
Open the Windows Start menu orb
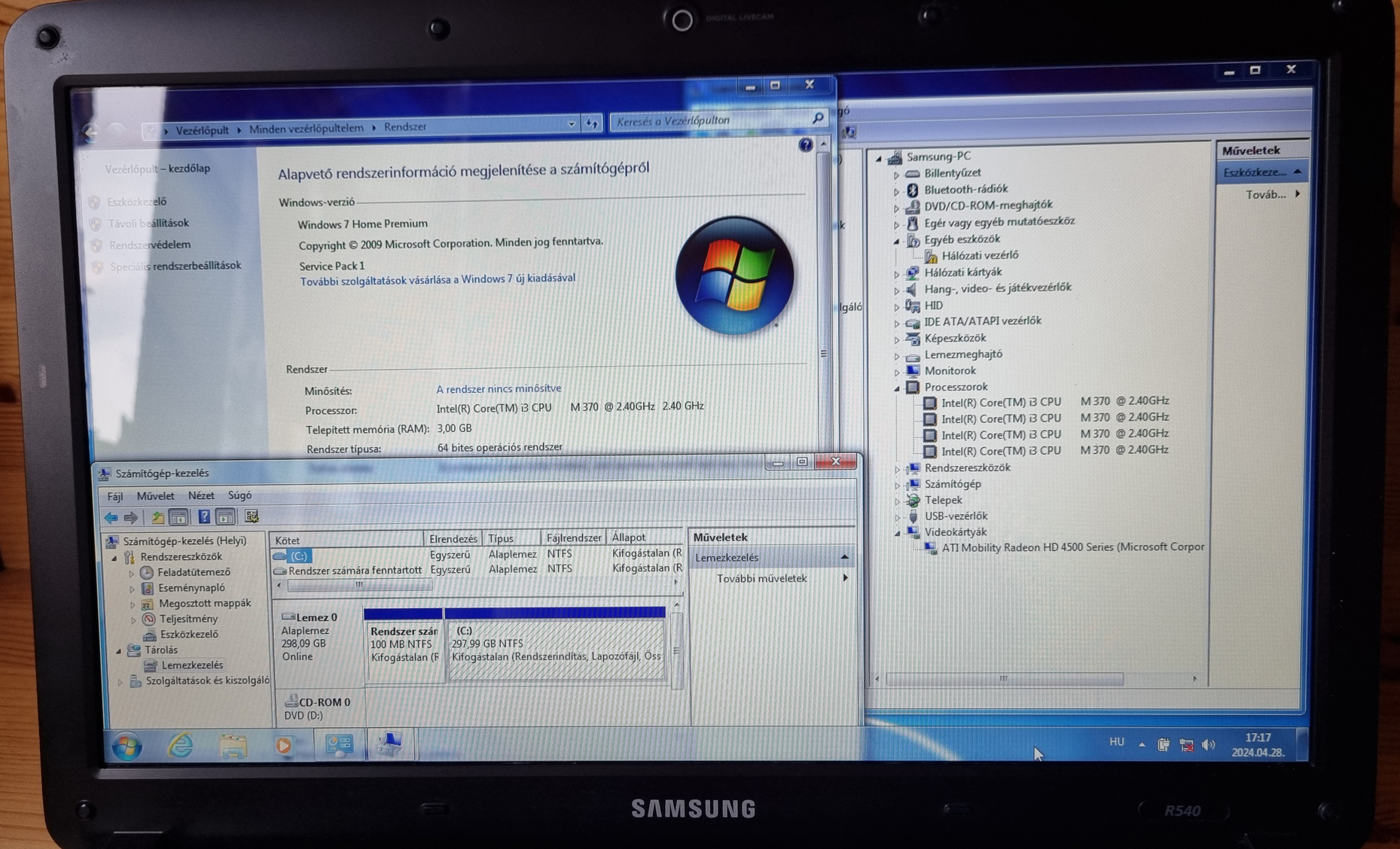click(x=127, y=746)
